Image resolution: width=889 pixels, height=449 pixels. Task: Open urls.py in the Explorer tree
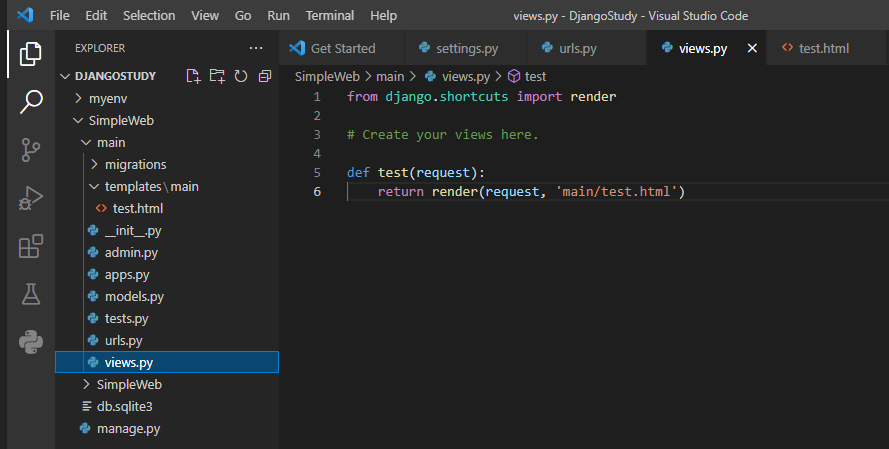pyautogui.click(x=167, y=340)
